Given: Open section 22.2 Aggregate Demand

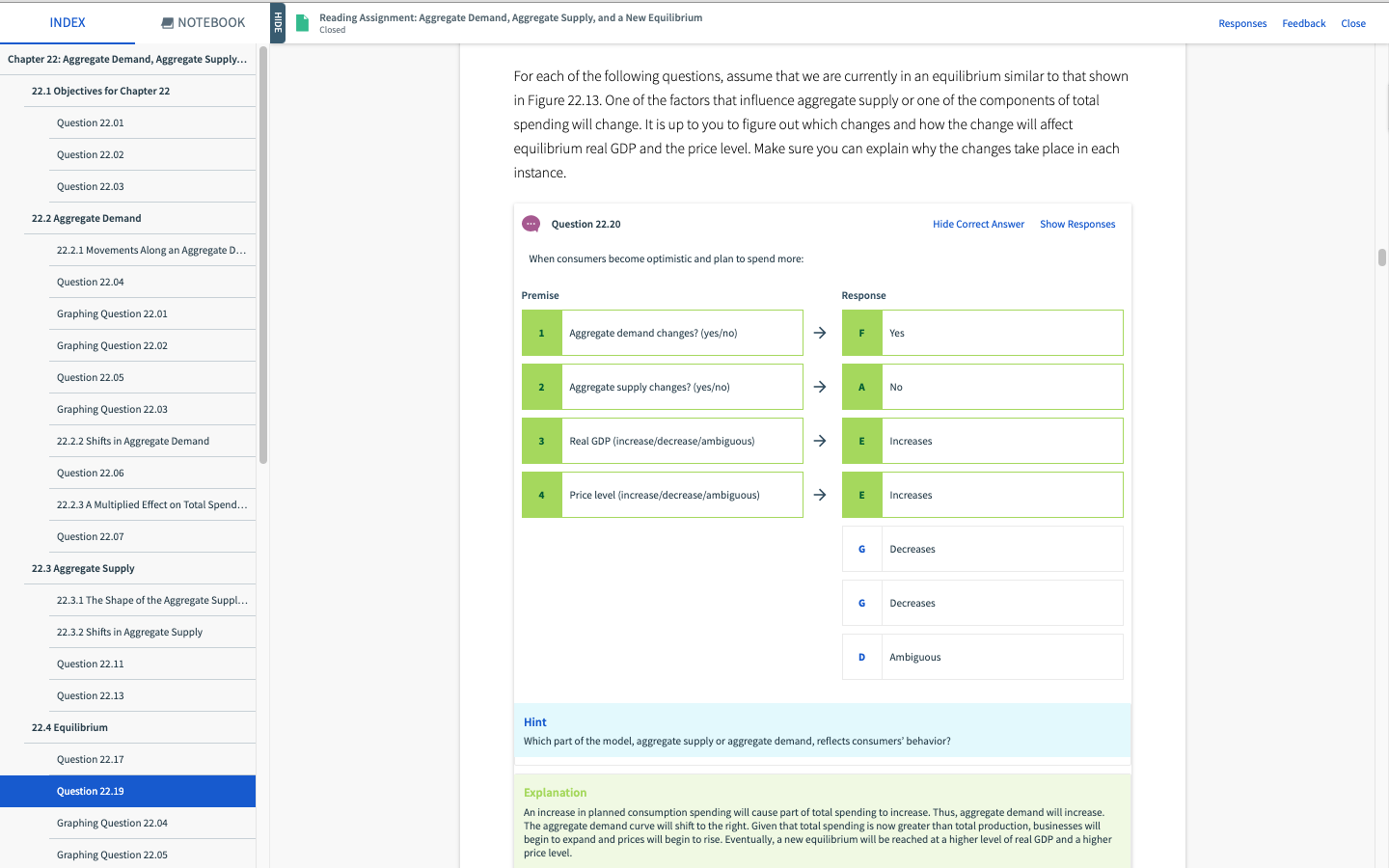Looking at the screenshot, I should [x=140, y=218].
